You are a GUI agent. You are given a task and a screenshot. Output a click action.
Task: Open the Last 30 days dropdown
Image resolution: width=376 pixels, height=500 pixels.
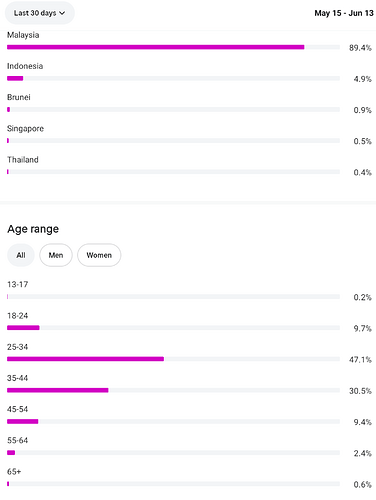(x=40, y=13)
